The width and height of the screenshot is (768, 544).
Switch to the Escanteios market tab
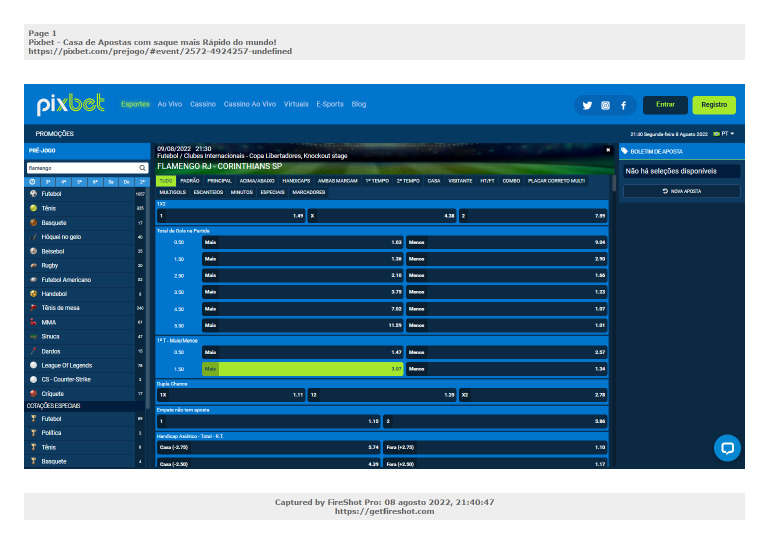208,191
